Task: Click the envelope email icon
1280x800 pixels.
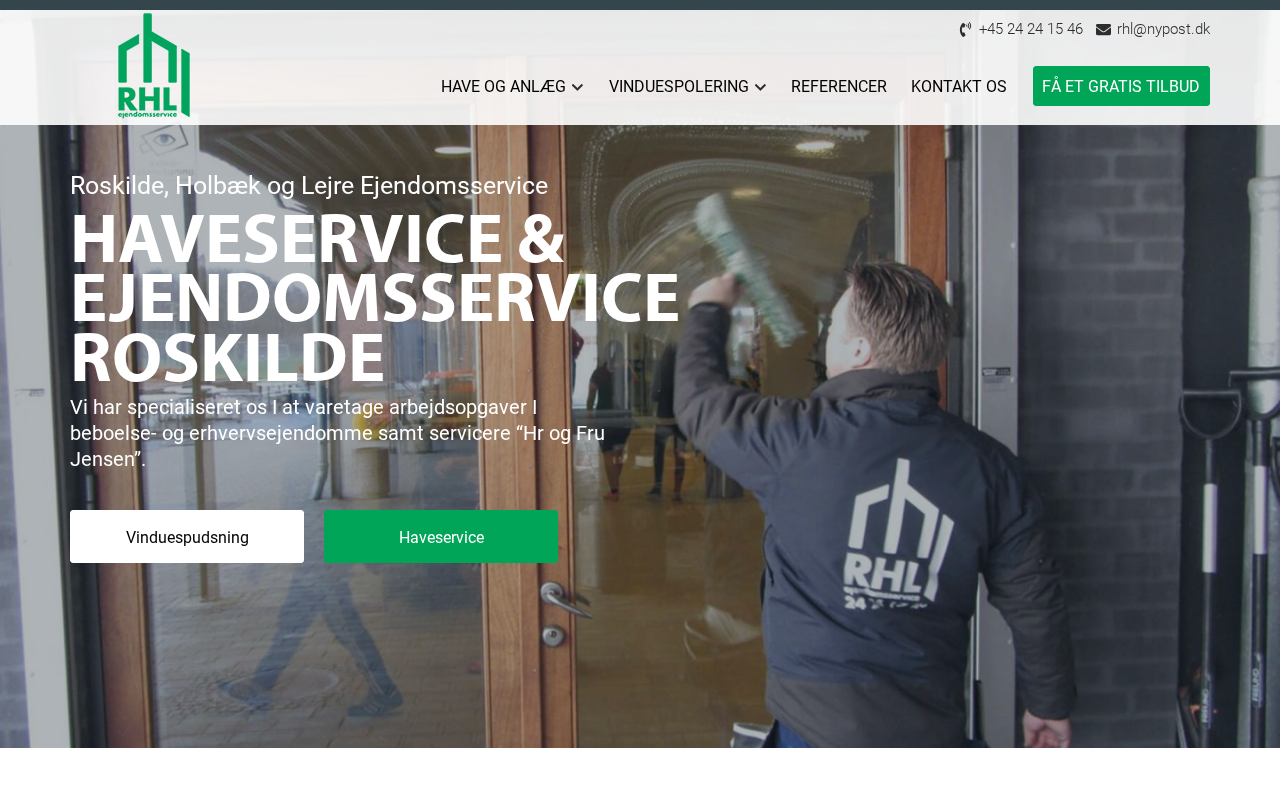Action: (x=1104, y=29)
